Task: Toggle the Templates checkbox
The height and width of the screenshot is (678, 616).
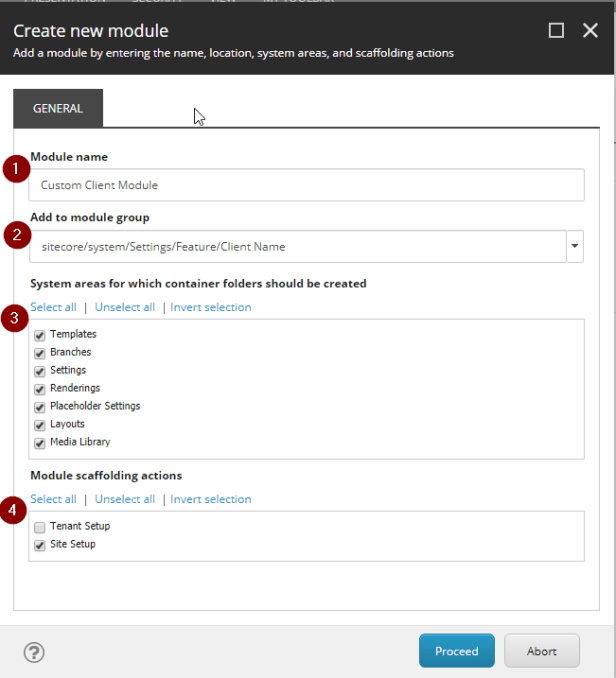Action: pos(40,335)
